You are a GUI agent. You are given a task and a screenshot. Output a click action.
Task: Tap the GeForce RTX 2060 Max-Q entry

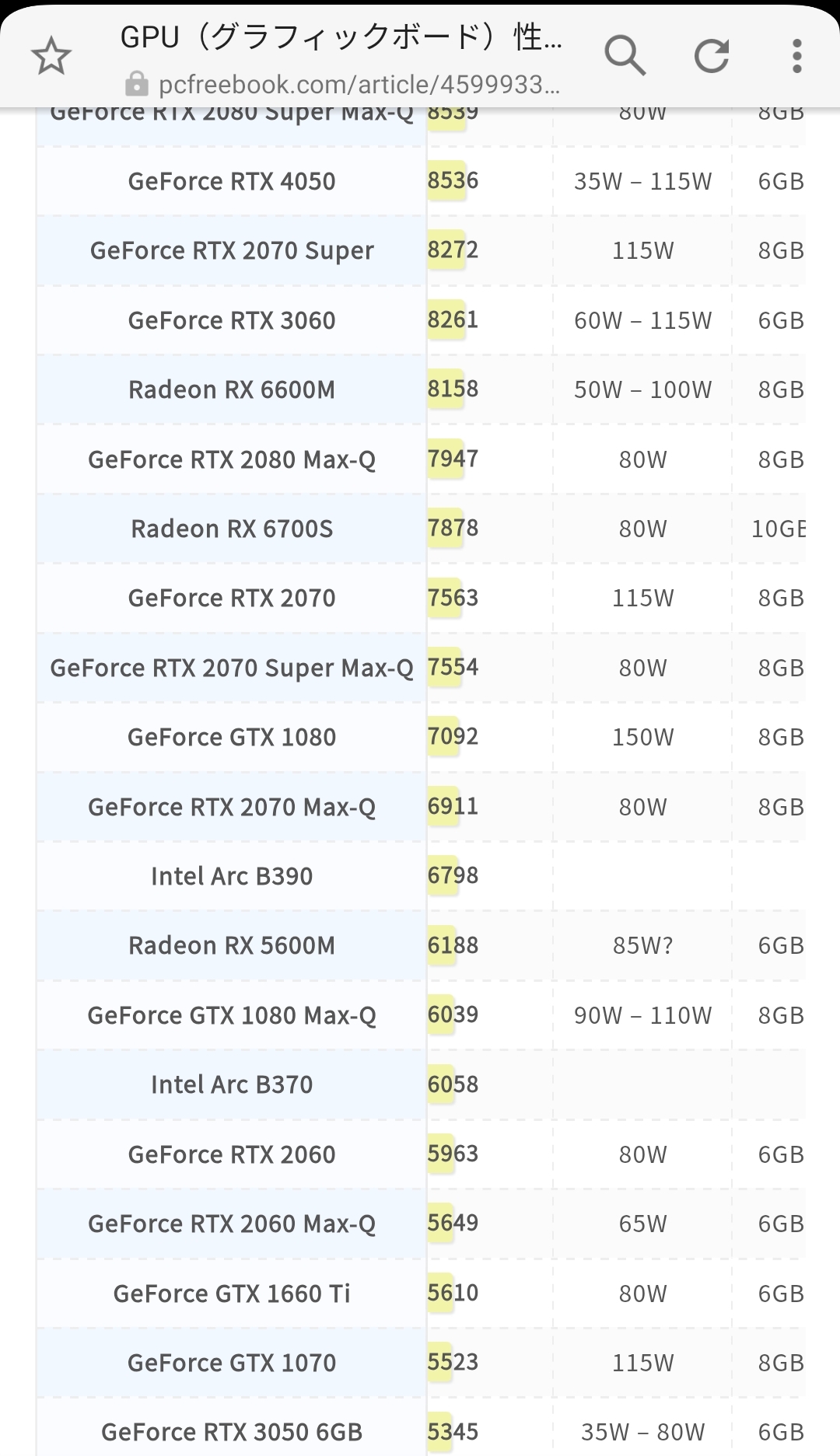point(232,1224)
